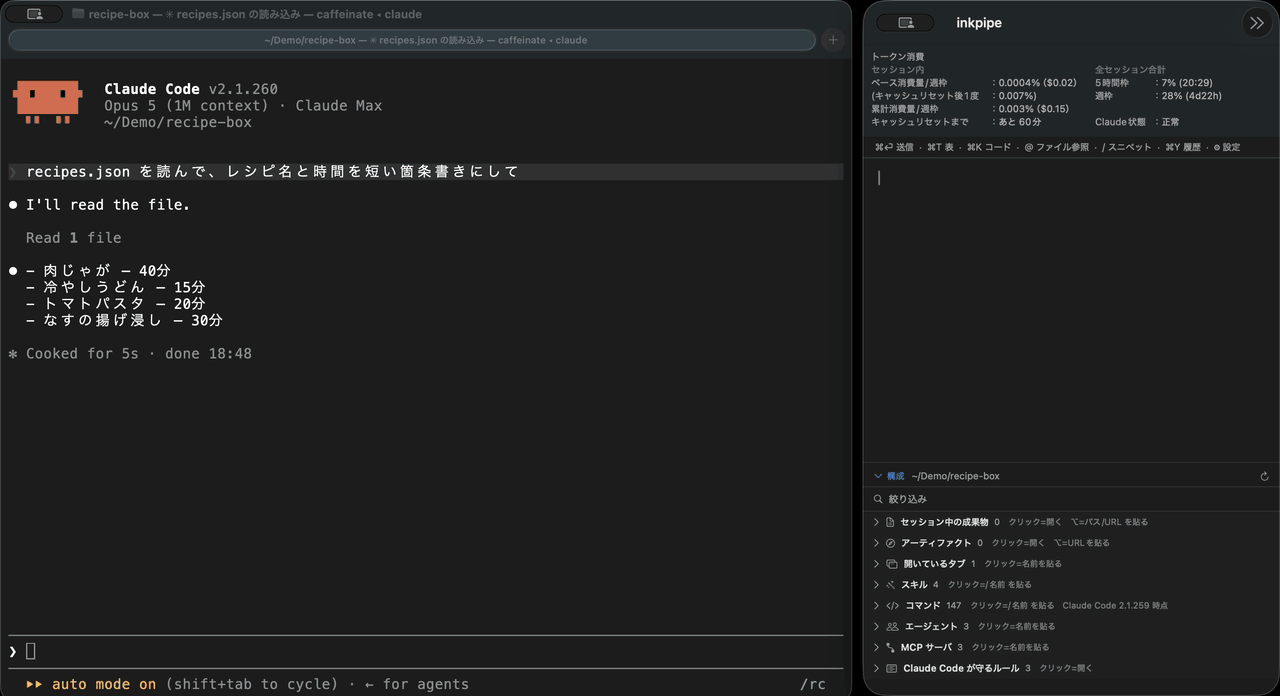The image size is (1280, 696).
Task: Click the branch icon for MCP サーバ
Action: pos(890,648)
